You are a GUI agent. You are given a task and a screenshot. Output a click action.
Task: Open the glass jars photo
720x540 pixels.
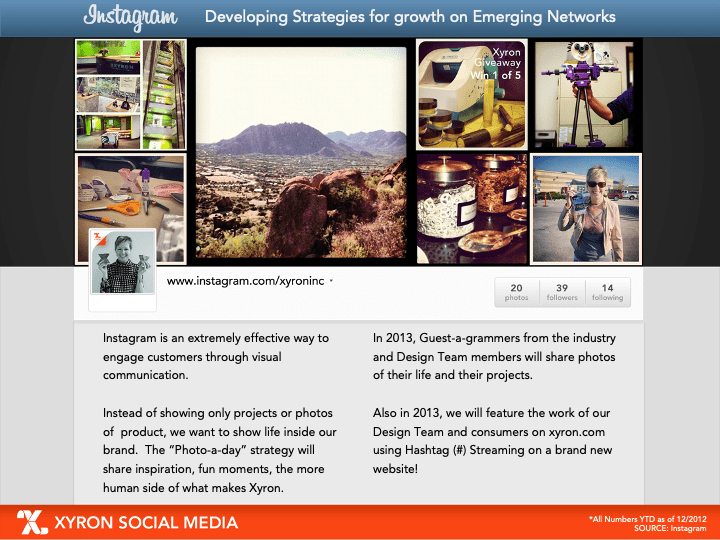tap(472, 209)
